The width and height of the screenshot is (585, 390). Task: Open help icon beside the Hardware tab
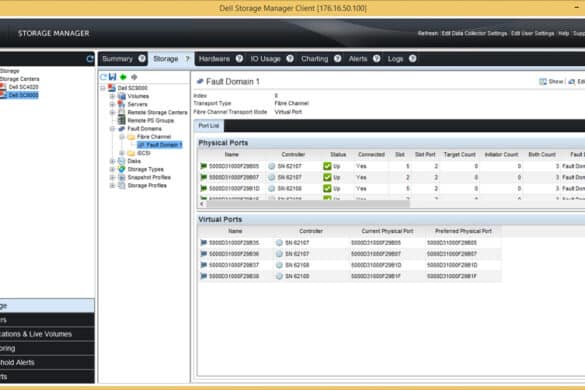click(239, 59)
